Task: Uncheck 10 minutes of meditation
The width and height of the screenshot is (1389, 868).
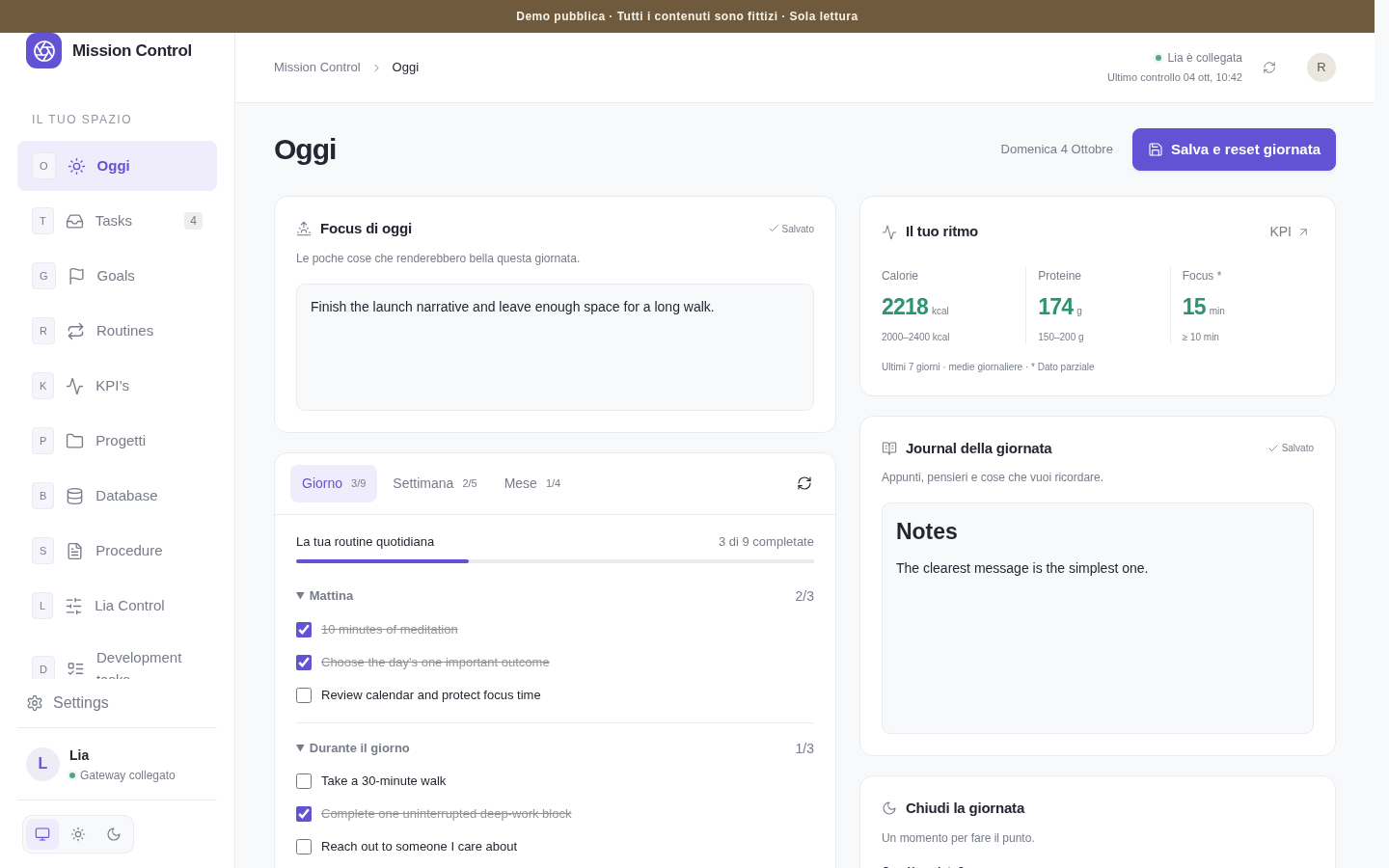Action: click(304, 630)
